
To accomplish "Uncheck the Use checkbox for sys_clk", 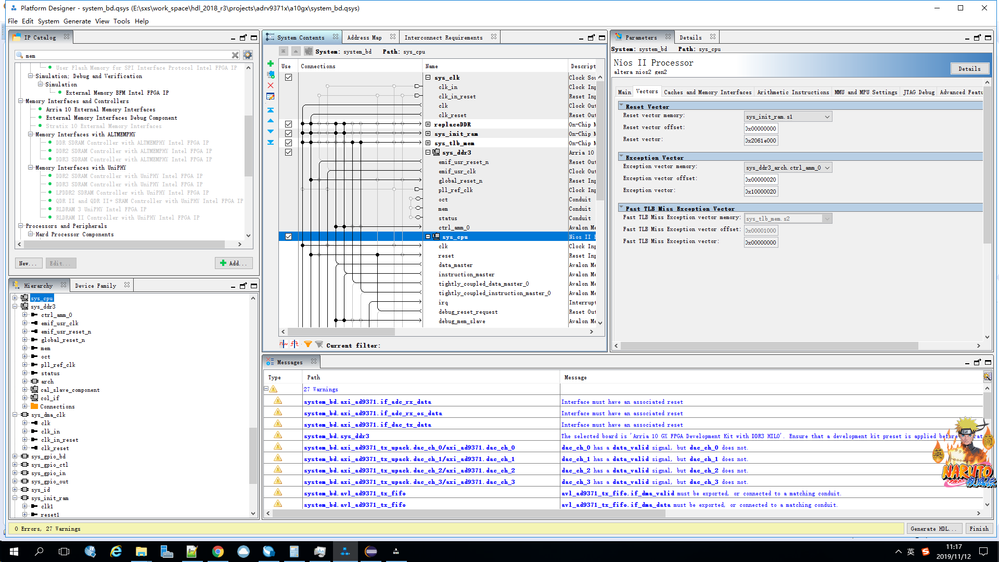I will click(x=289, y=77).
